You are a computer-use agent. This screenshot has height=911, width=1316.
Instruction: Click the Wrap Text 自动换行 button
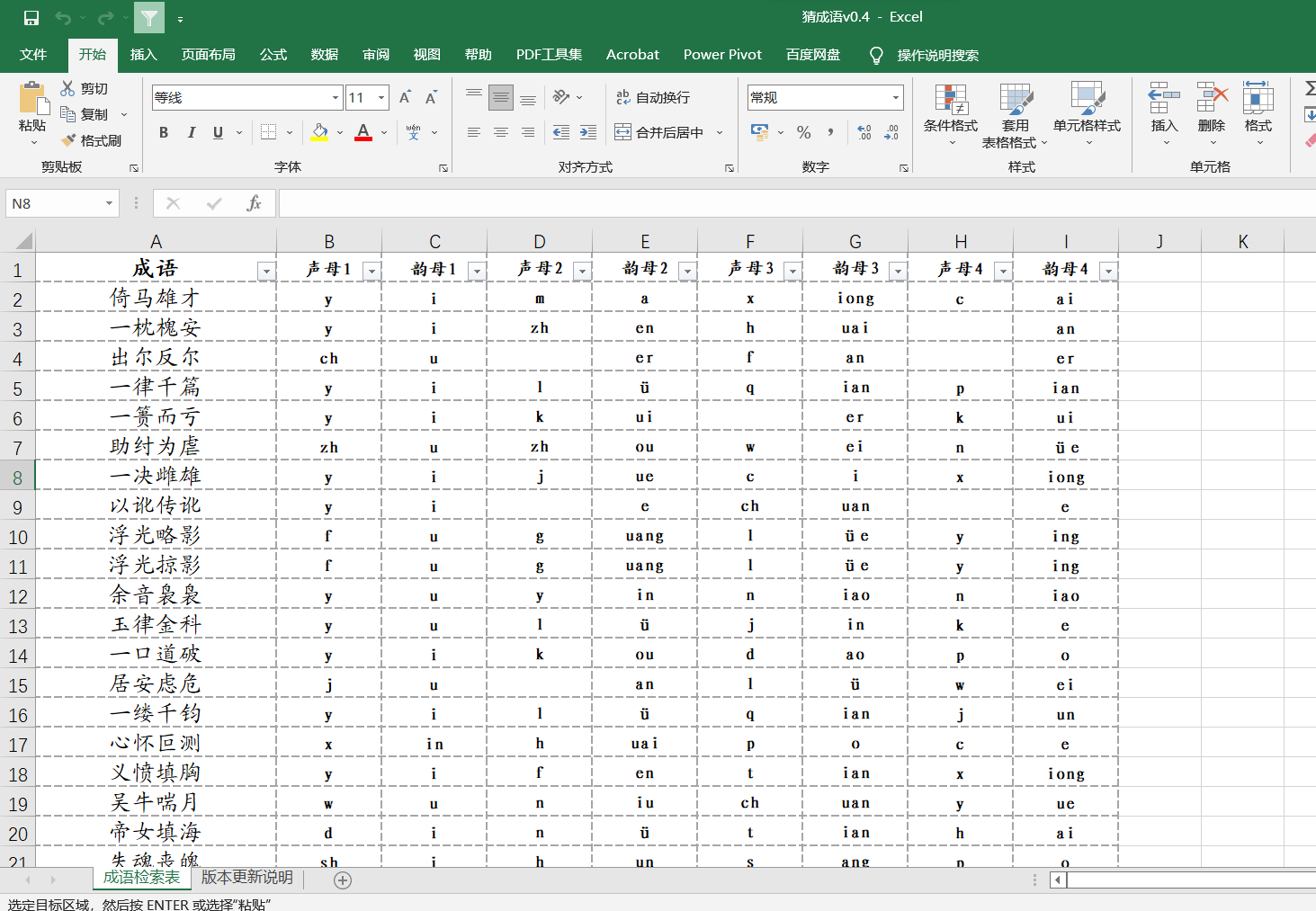click(653, 97)
